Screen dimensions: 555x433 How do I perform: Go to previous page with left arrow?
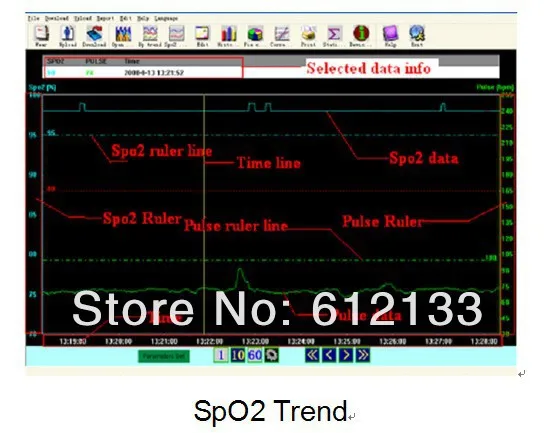(x=329, y=355)
